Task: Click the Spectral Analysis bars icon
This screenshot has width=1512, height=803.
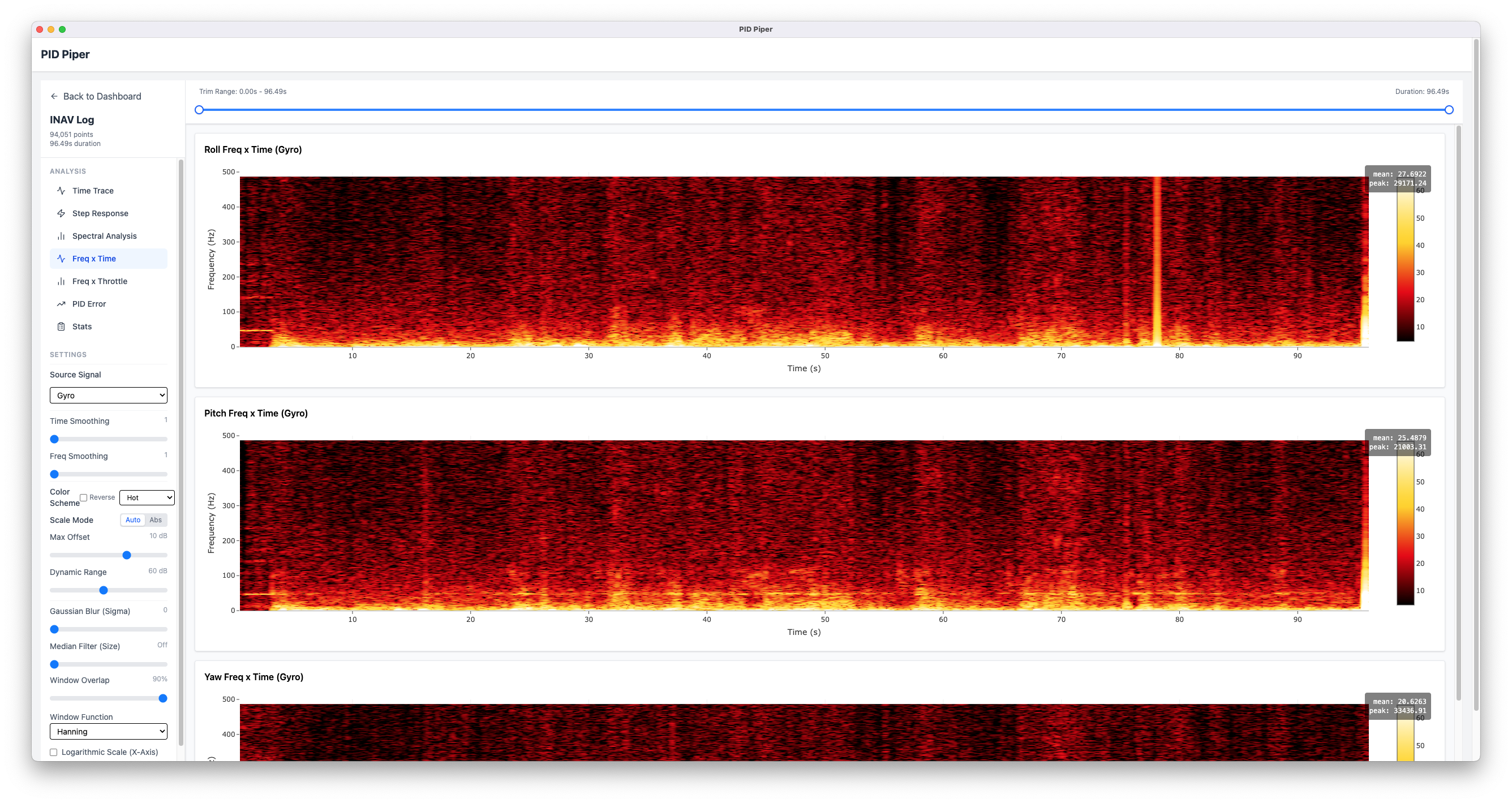Action: click(x=61, y=236)
